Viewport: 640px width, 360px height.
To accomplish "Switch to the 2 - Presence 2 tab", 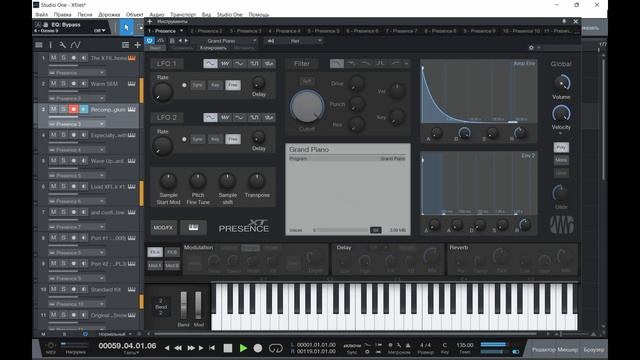I will click(206, 31).
